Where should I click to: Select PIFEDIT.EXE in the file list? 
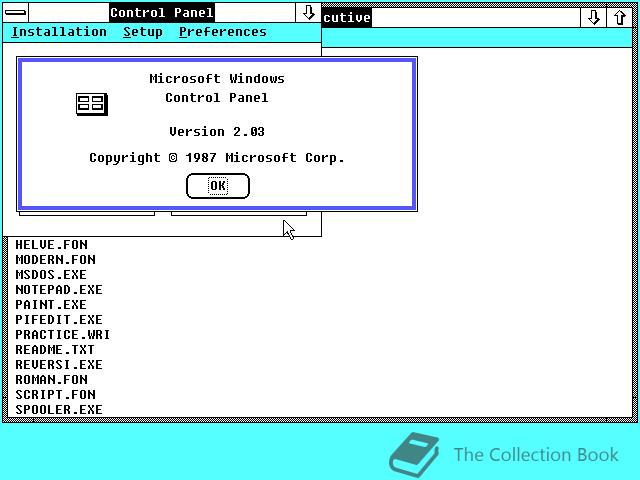coord(59,320)
